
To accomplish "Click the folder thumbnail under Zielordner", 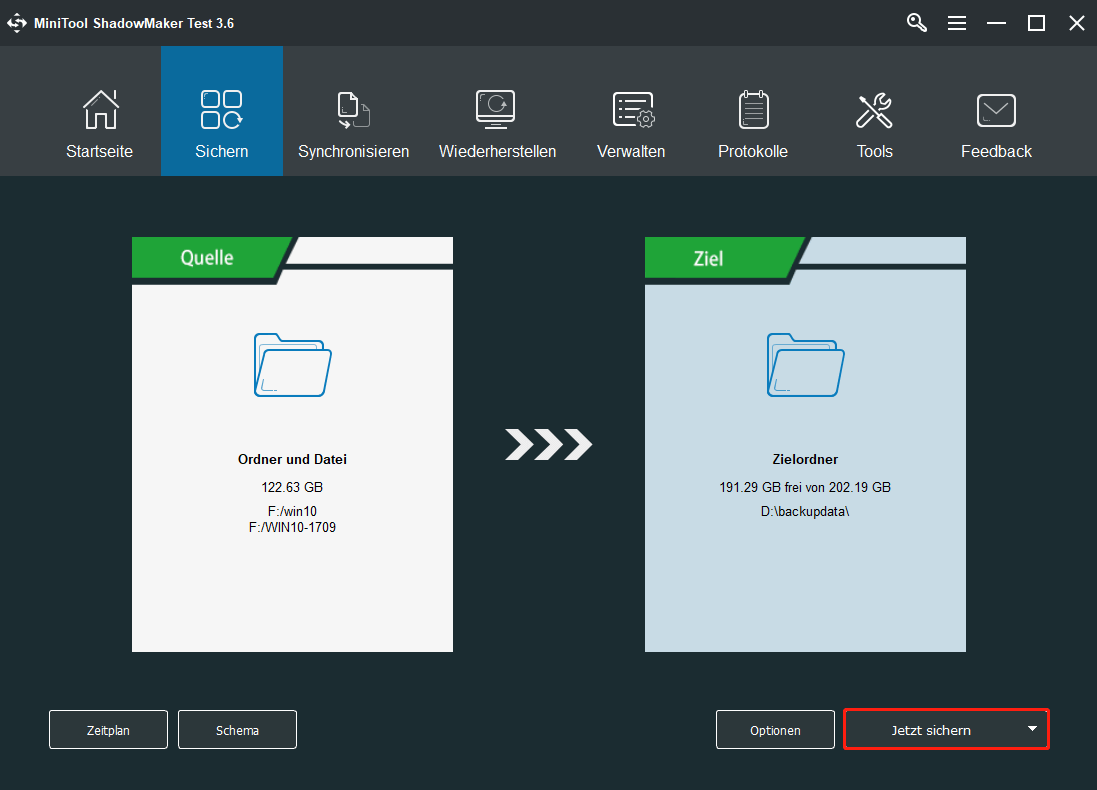I will pyautogui.click(x=805, y=365).
